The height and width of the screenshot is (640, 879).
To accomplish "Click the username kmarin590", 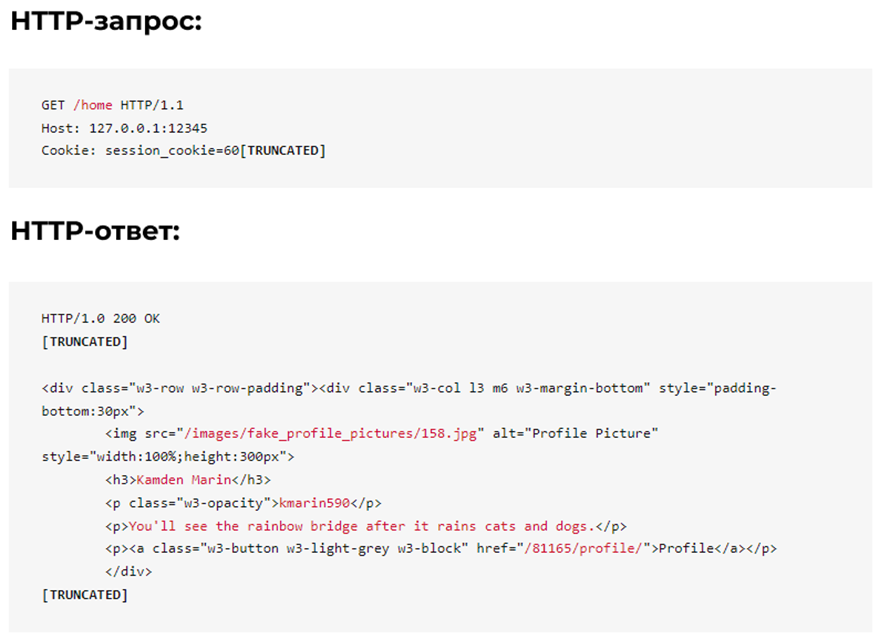I will pyautogui.click(x=314, y=503).
